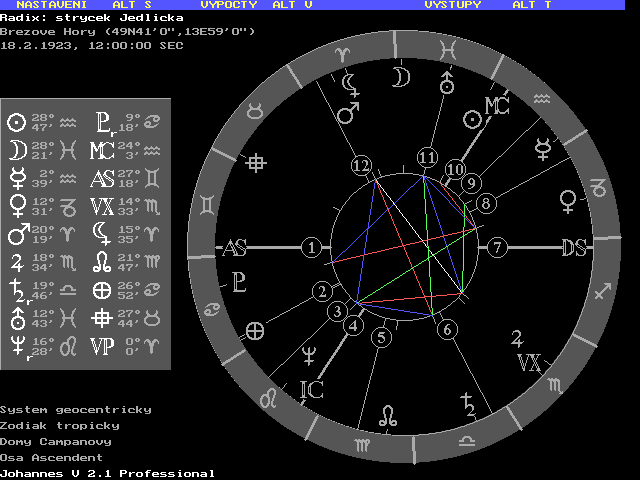Viewport: 640px width, 480px height.
Task: Select the Mercury row symbol in left table
Action: [x=16, y=178]
